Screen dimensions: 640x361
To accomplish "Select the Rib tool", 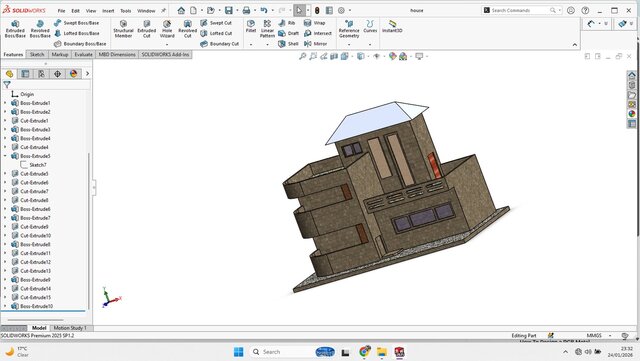I will click(287, 23).
